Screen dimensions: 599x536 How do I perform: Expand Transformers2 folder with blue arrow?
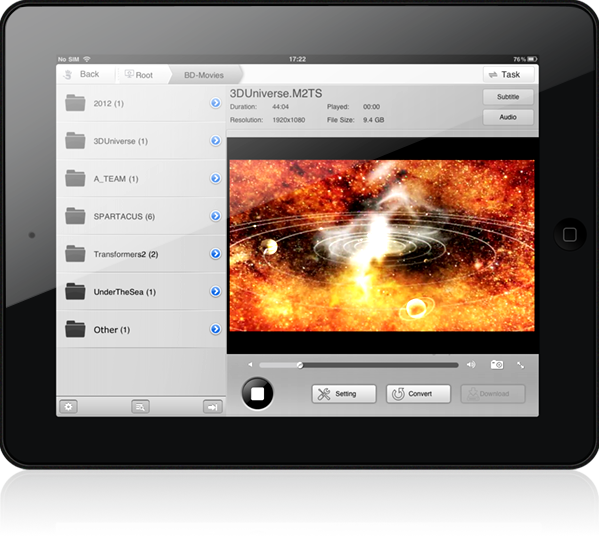coord(215,254)
